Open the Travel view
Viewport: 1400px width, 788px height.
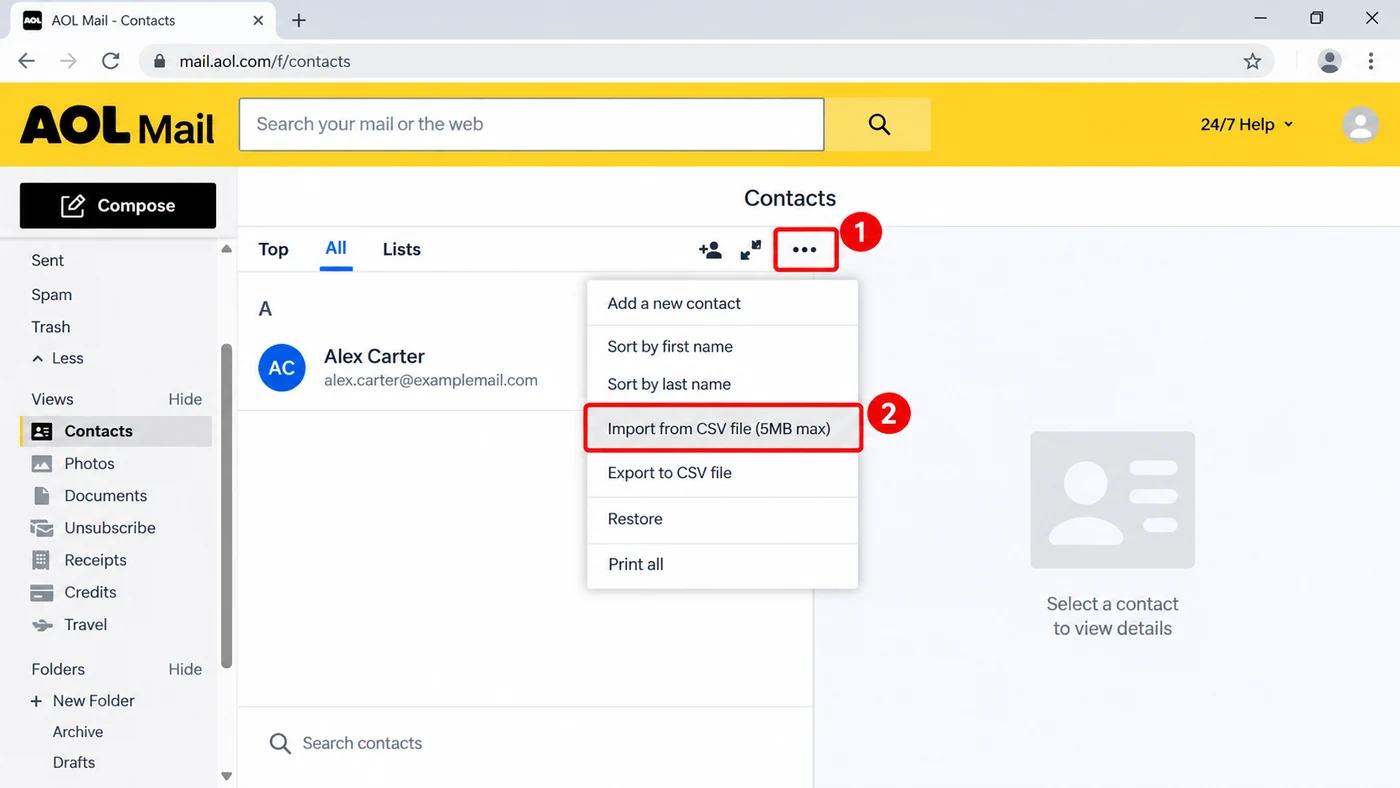pos(86,625)
